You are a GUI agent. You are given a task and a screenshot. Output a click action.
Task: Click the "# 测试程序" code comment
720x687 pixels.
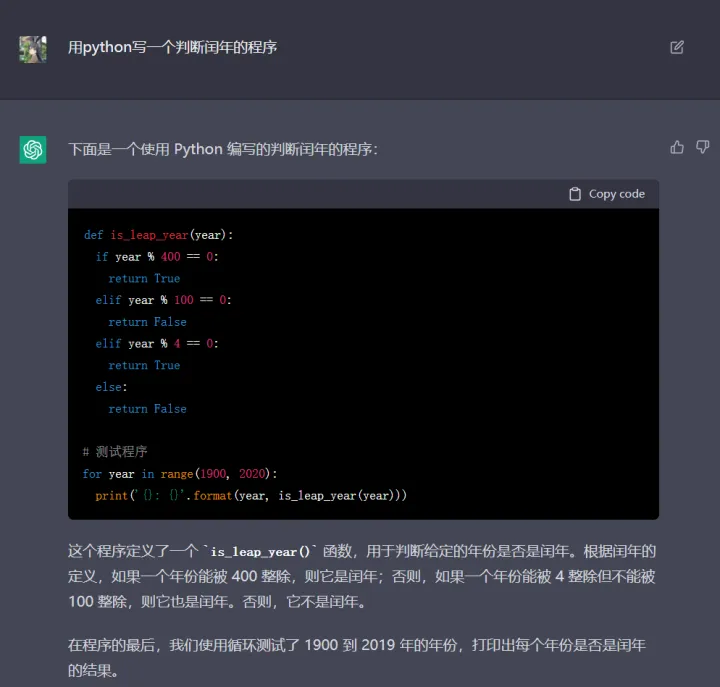coord(115,452)
